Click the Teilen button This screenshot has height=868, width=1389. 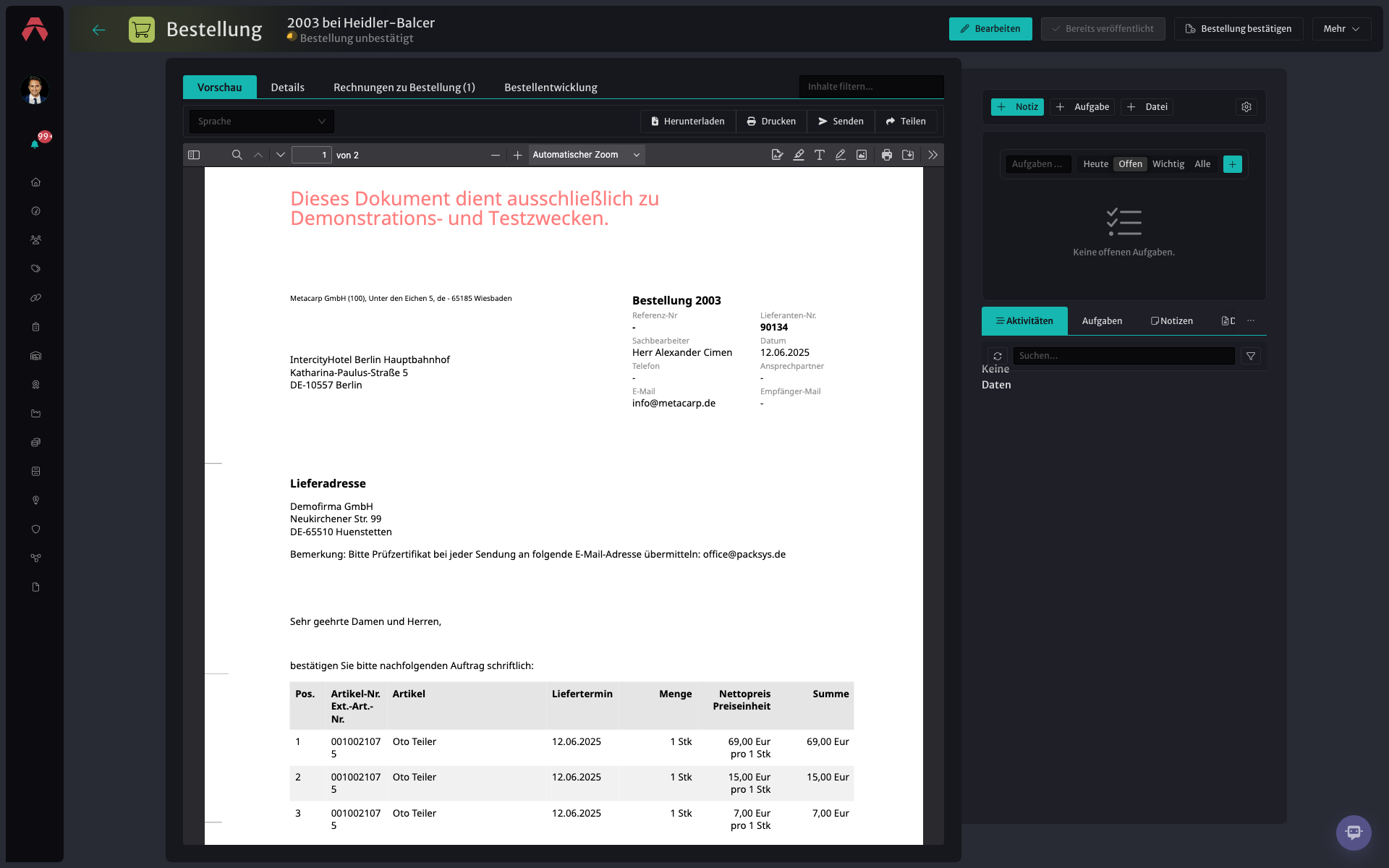pos(906,122)
